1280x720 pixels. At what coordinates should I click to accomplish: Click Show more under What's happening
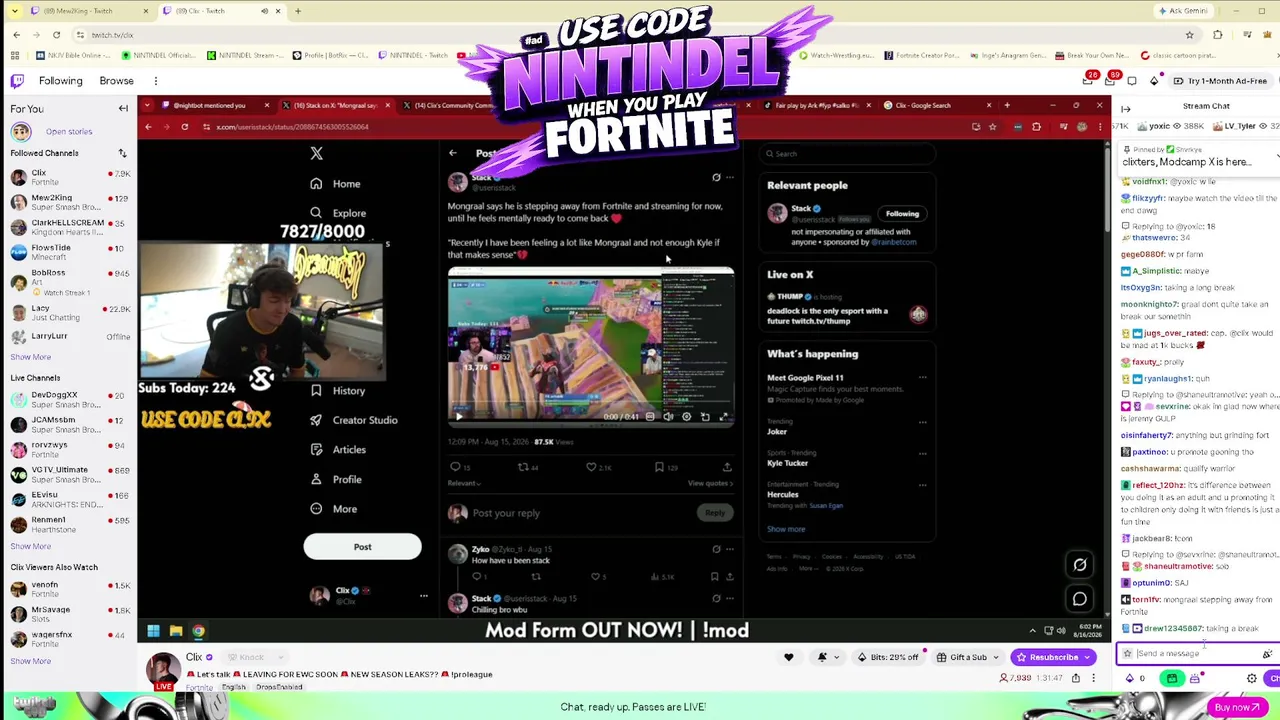pos(786,530)
